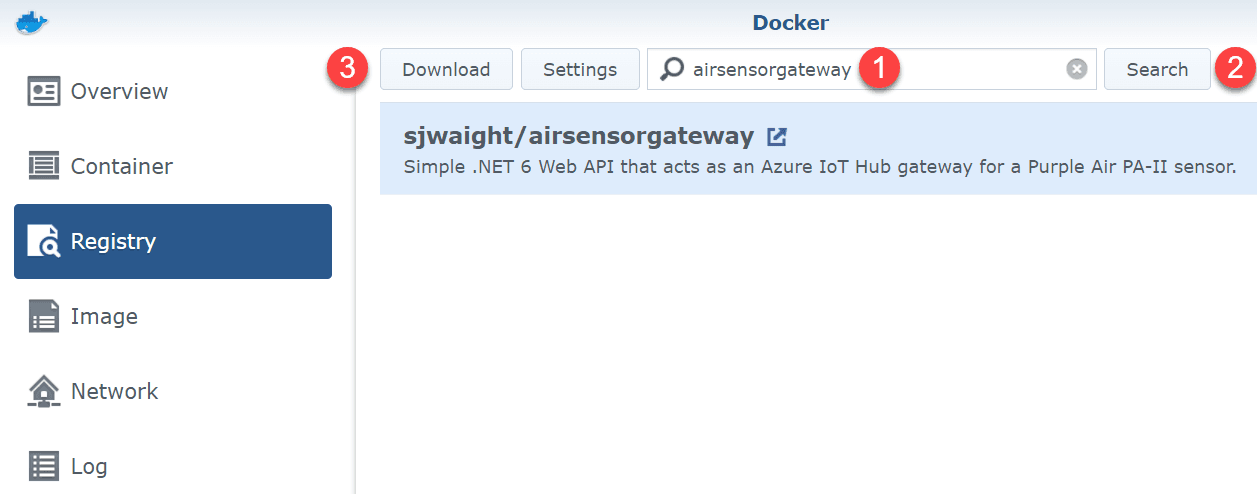Click the Docker window title
This screenshot has width=1257, height=494.
click(789, 22)
